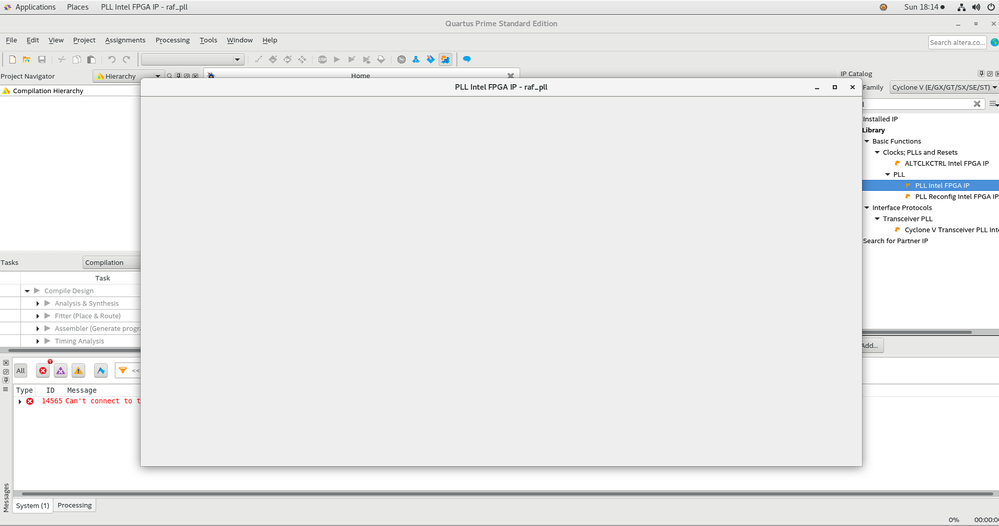Expand the Assembler task row
The image size is (999, 526).
click(x=38, y=329)
